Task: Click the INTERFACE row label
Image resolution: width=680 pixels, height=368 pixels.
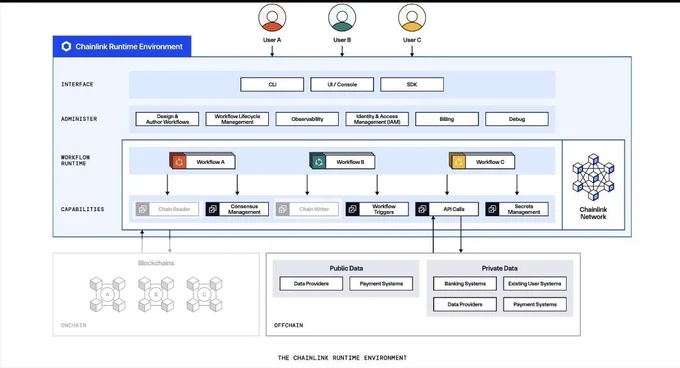Action: [x=77, y=85]
